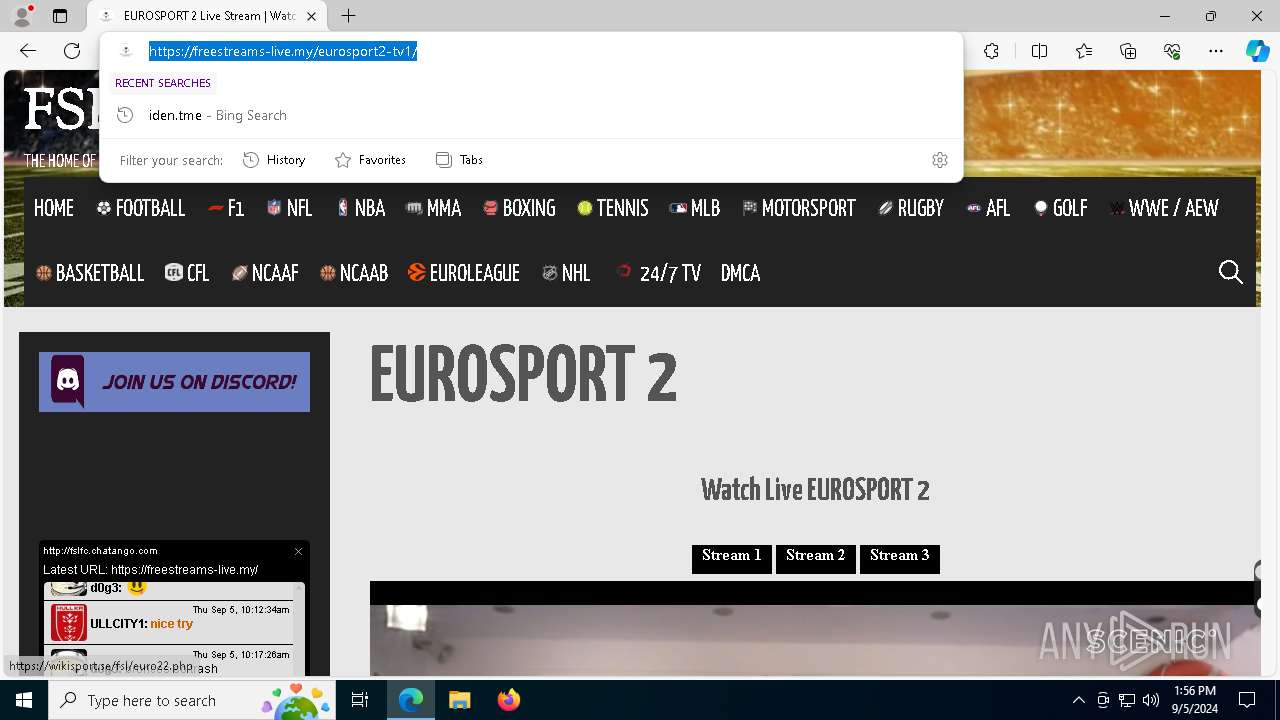Open the notification center icon

click(x=1247, y=700)
